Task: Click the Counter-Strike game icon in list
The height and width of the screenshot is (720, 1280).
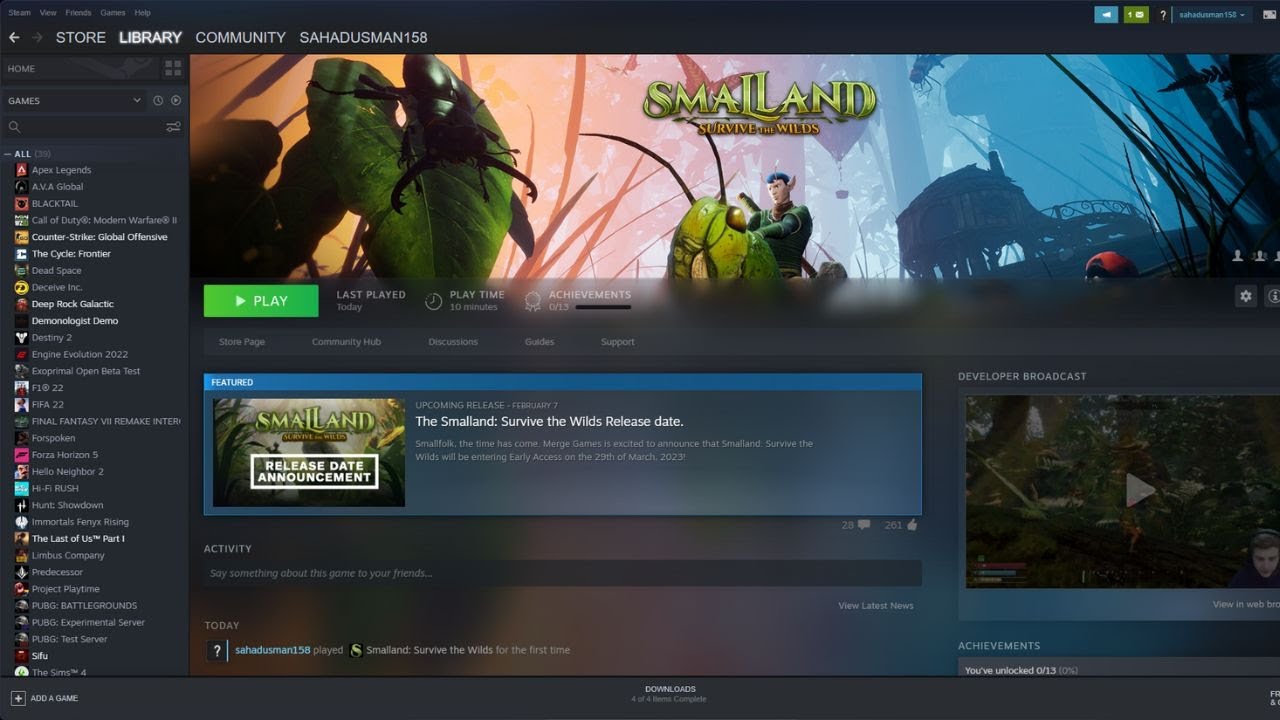Action: pyautogui.click(x=21, y=237)
